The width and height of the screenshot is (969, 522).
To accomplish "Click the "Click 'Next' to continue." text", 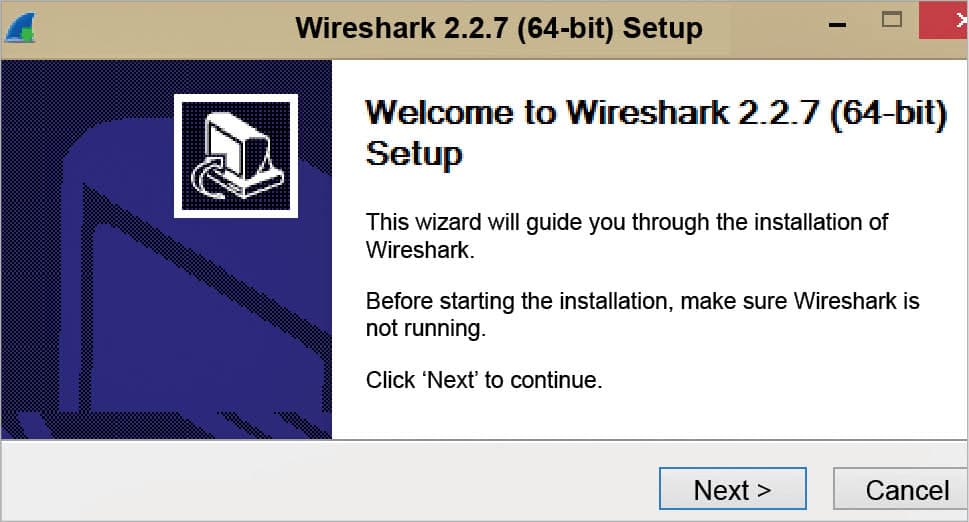I will click(x=484, y=380).
